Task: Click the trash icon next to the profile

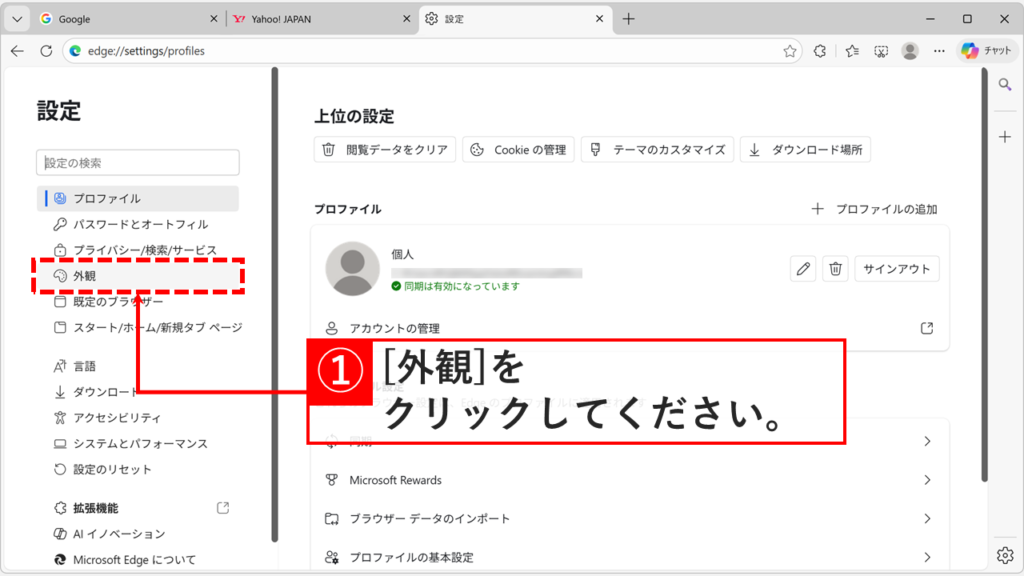Action: 834,268
